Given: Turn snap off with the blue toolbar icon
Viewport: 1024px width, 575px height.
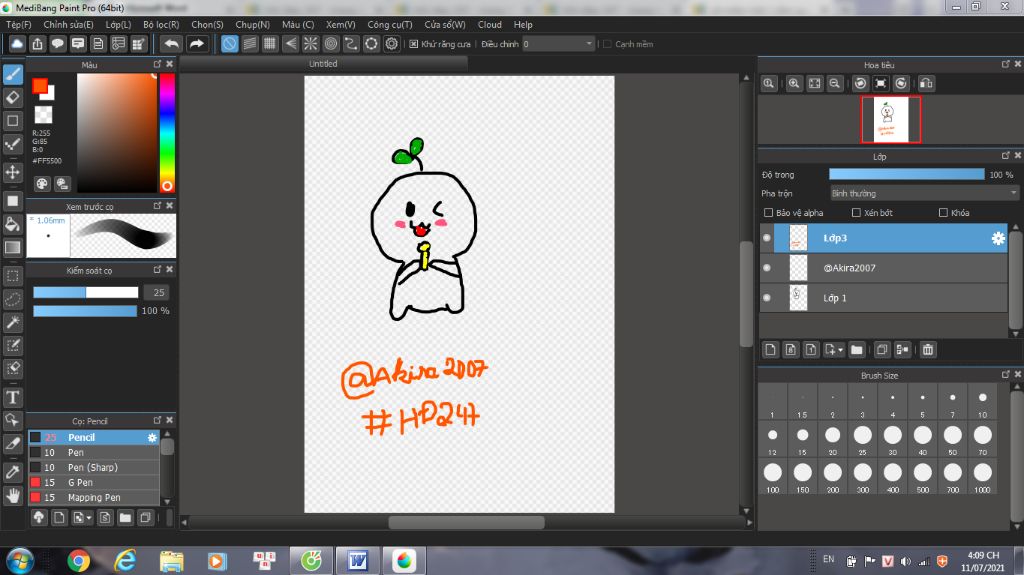Looking at the screenshot, I should coord(230,44).
